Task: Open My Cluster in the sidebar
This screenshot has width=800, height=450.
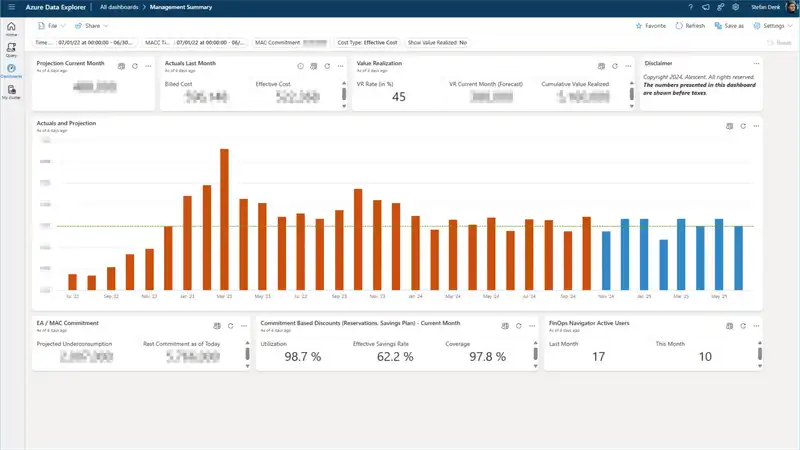Action: pos(11,91)
